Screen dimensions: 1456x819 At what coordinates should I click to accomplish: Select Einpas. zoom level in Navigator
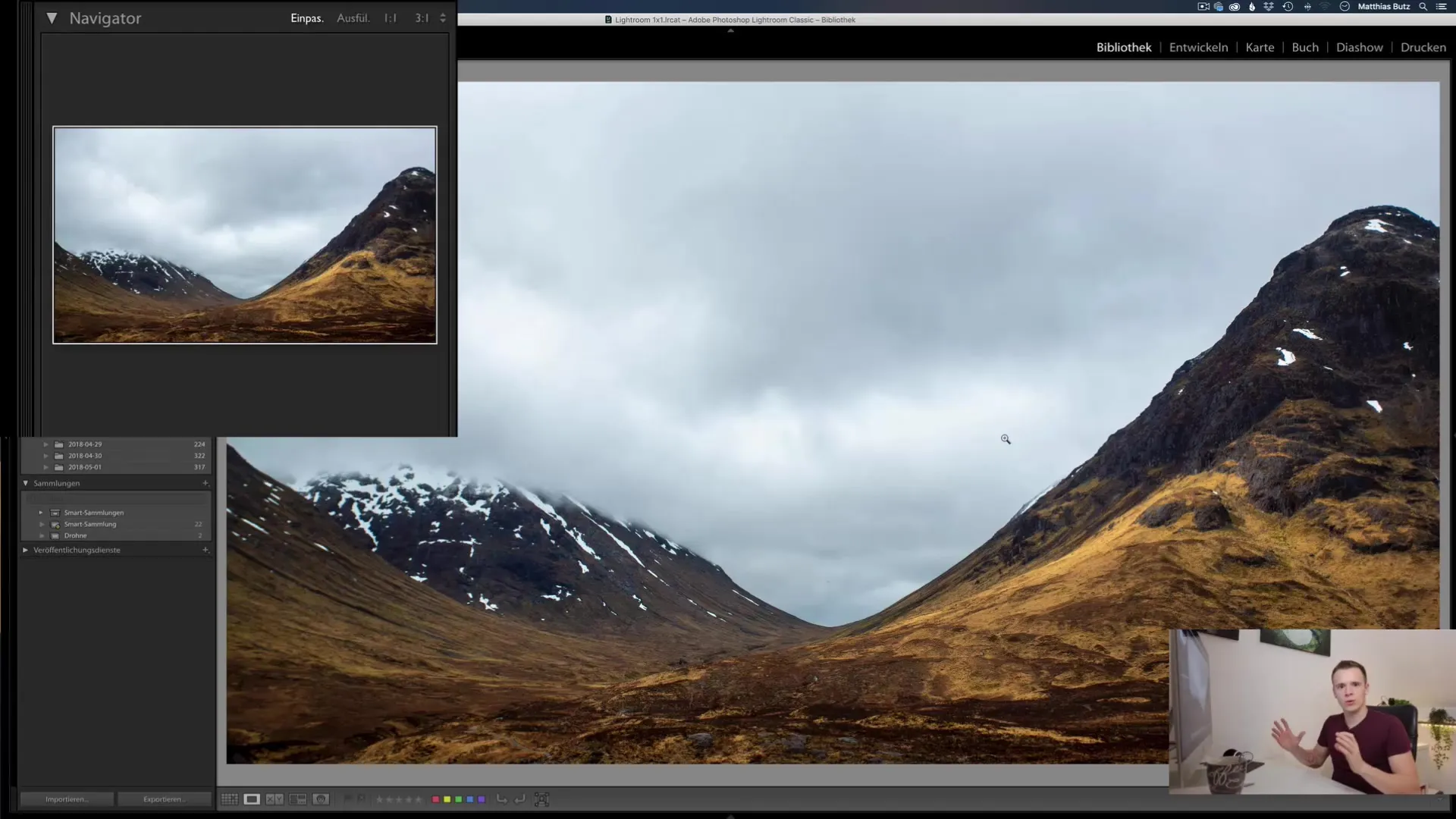307,18
